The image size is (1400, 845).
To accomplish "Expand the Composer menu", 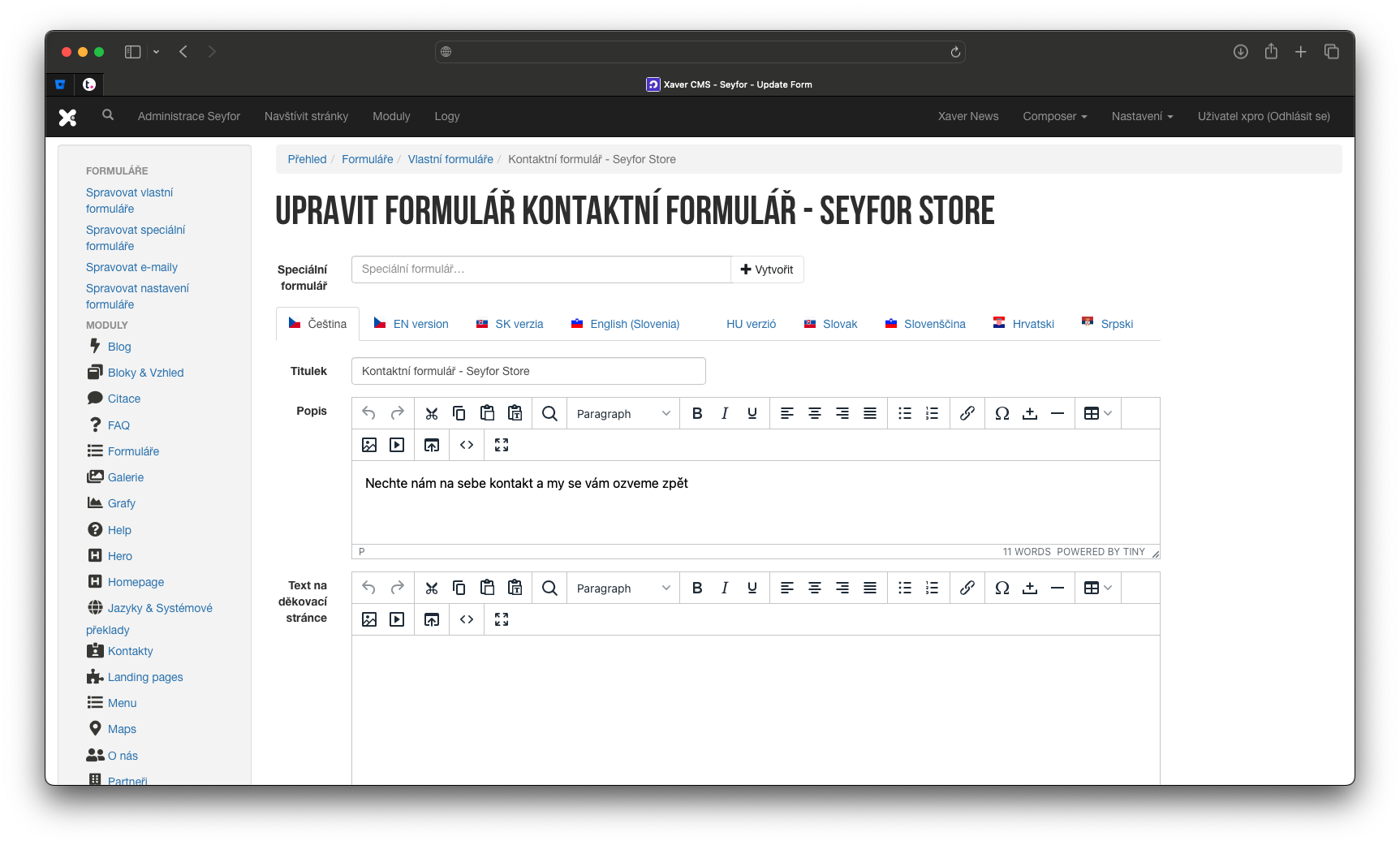I will [x=1054, y=116].
